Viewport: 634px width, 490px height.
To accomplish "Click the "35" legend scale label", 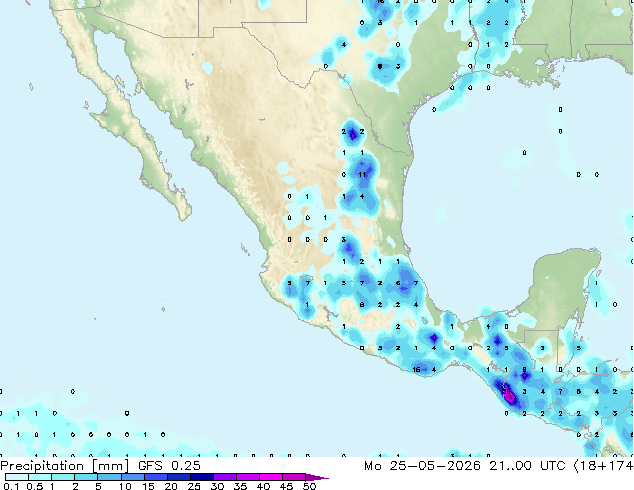I will [x=241, y=486].
